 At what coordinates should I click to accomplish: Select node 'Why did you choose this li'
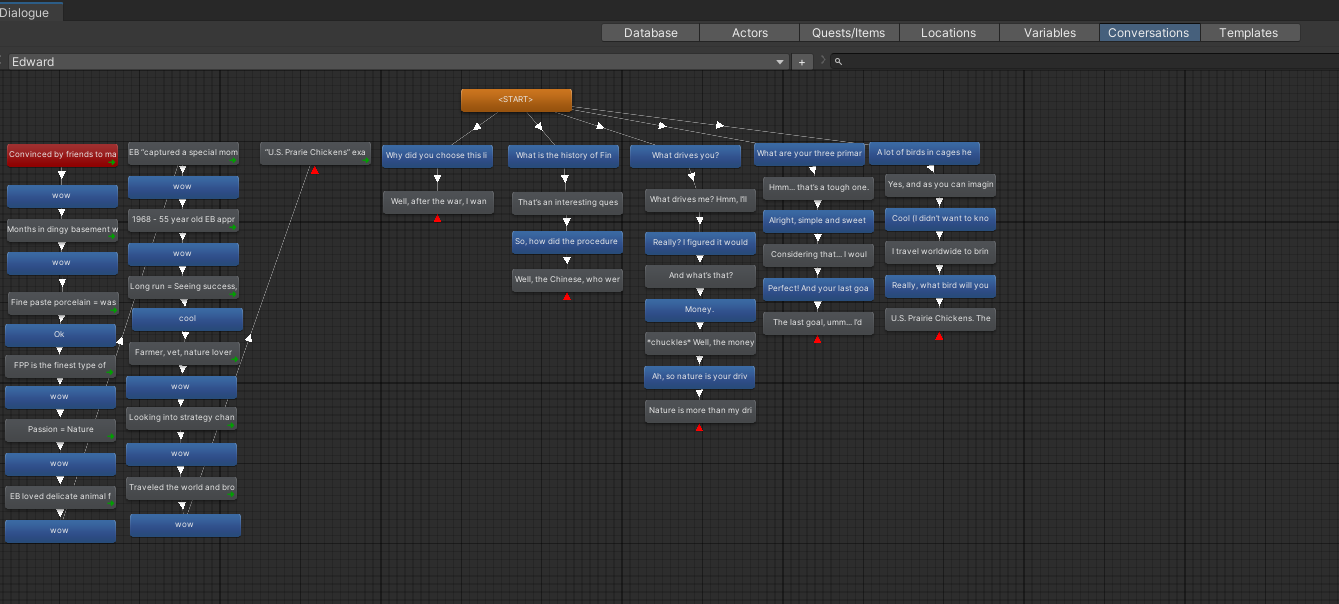(438, 156)
